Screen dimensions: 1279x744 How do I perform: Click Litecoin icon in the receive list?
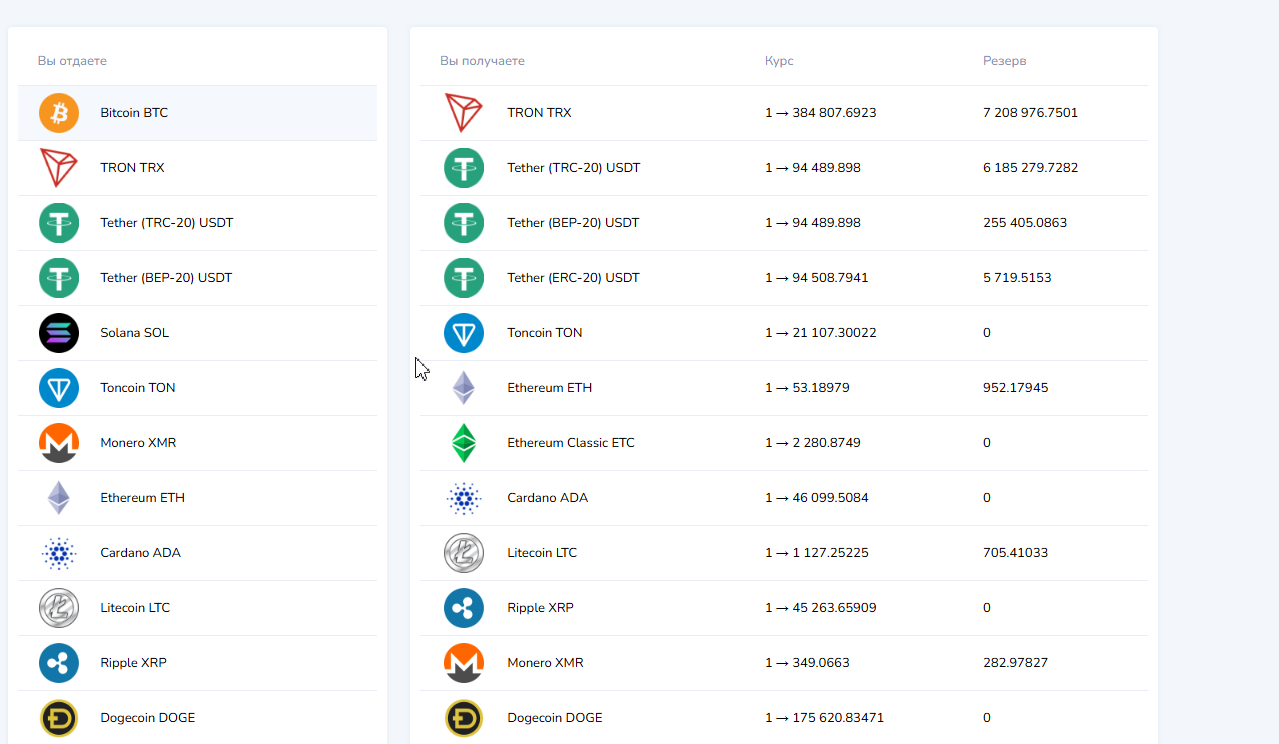464,553
